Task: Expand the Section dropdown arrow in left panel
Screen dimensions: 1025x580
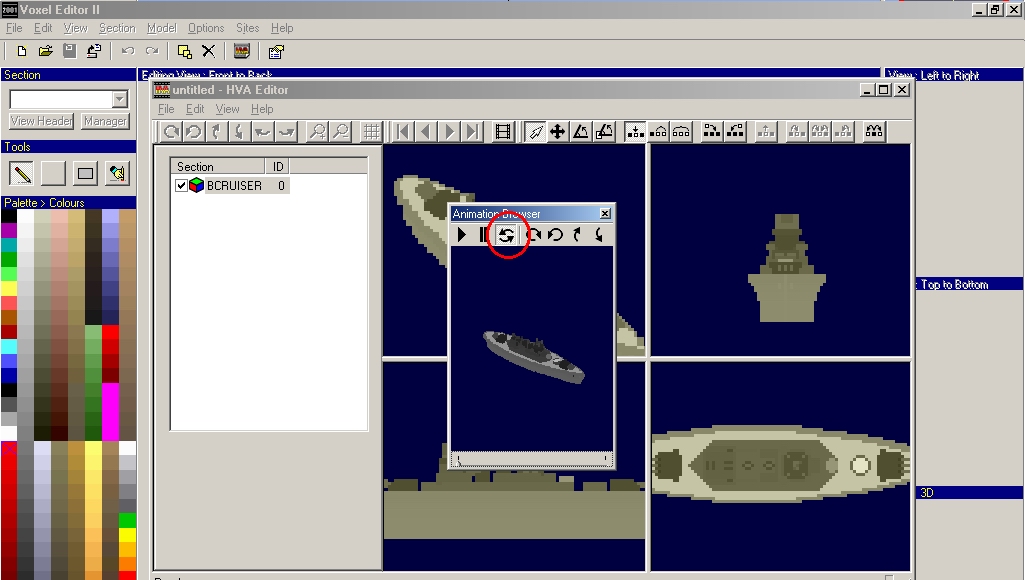Action: 120,99
